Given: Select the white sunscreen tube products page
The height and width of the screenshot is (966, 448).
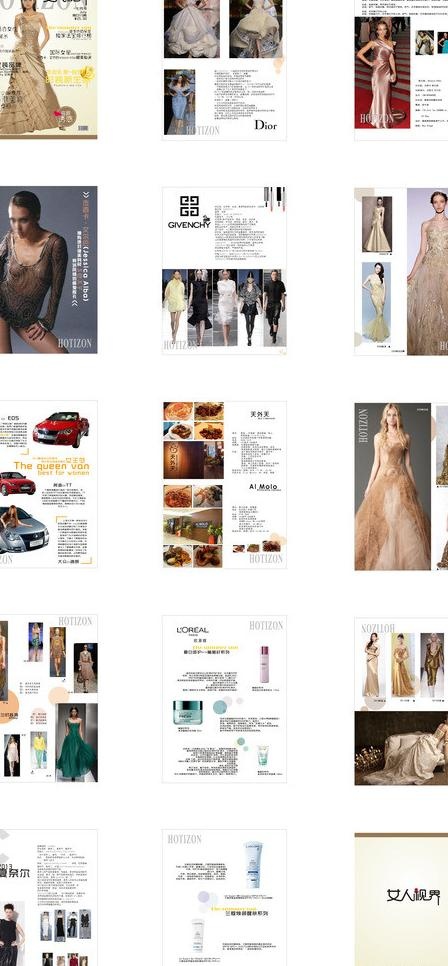Looking at the screenshot, I should (x=224, y=898).
